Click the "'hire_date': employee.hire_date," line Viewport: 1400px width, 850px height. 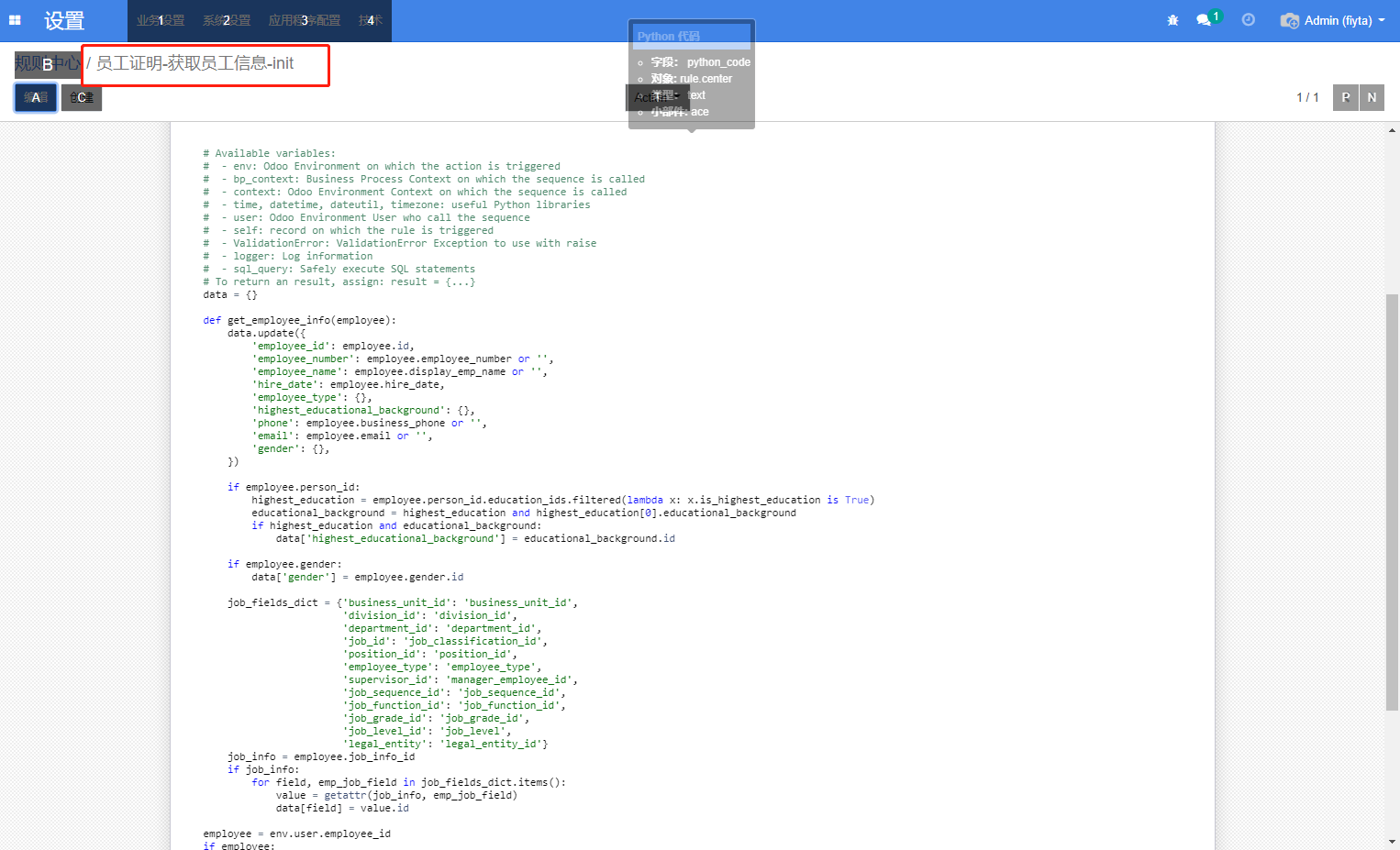click(349, 384)
